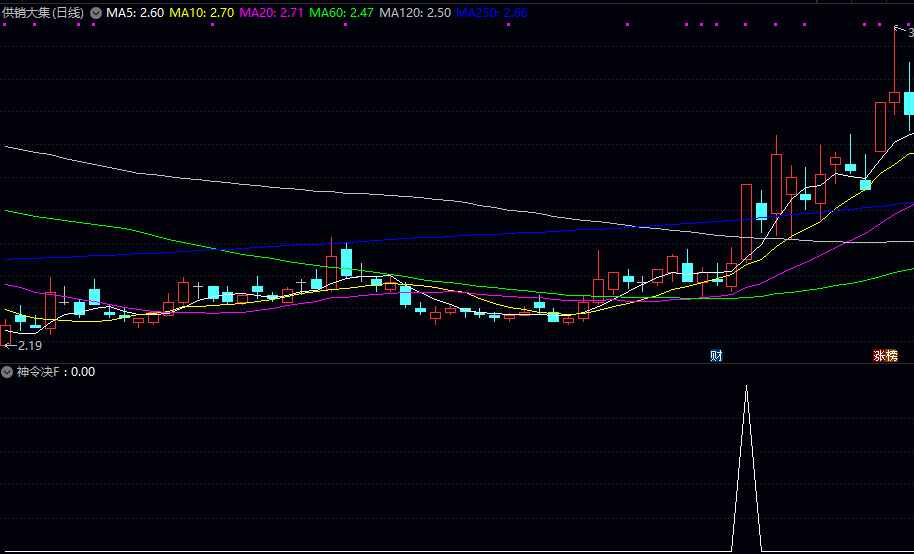Click the first magenta dot below chart title
This screenshot has height=554, width=914.
6,27
